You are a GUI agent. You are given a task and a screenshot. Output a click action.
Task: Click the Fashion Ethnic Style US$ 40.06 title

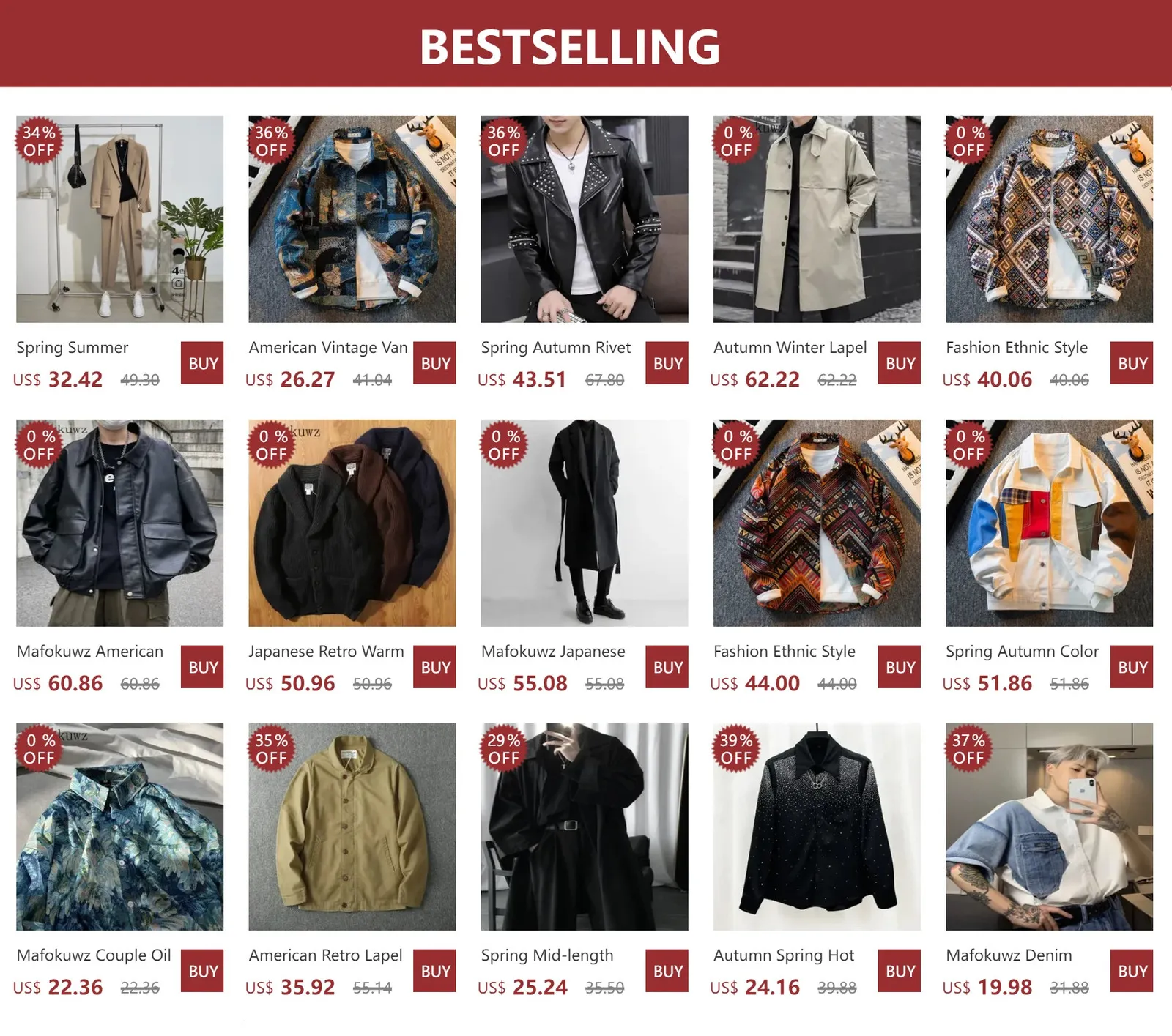[x=1017, y=348]
